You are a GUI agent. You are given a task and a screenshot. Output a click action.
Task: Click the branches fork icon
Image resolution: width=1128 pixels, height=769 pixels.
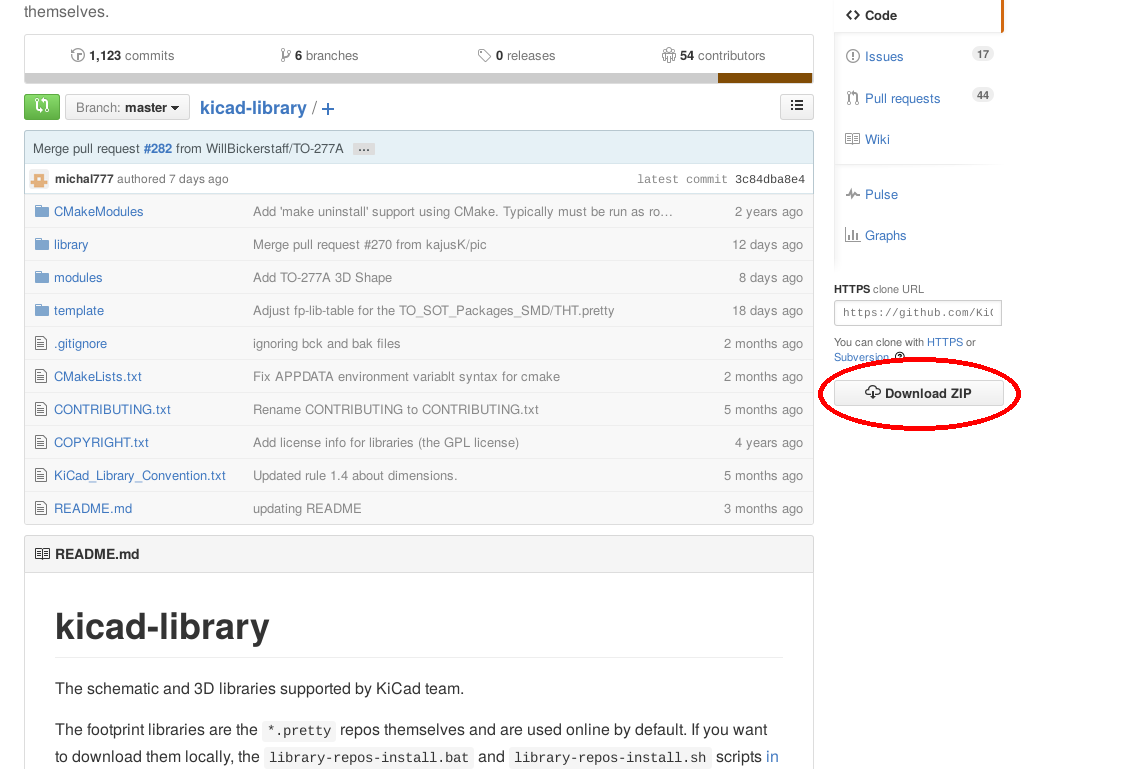[x=285, y=55]
